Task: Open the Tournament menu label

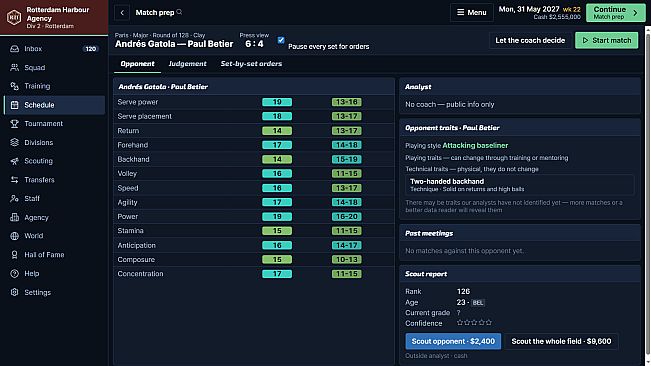Action: (44, 124)
